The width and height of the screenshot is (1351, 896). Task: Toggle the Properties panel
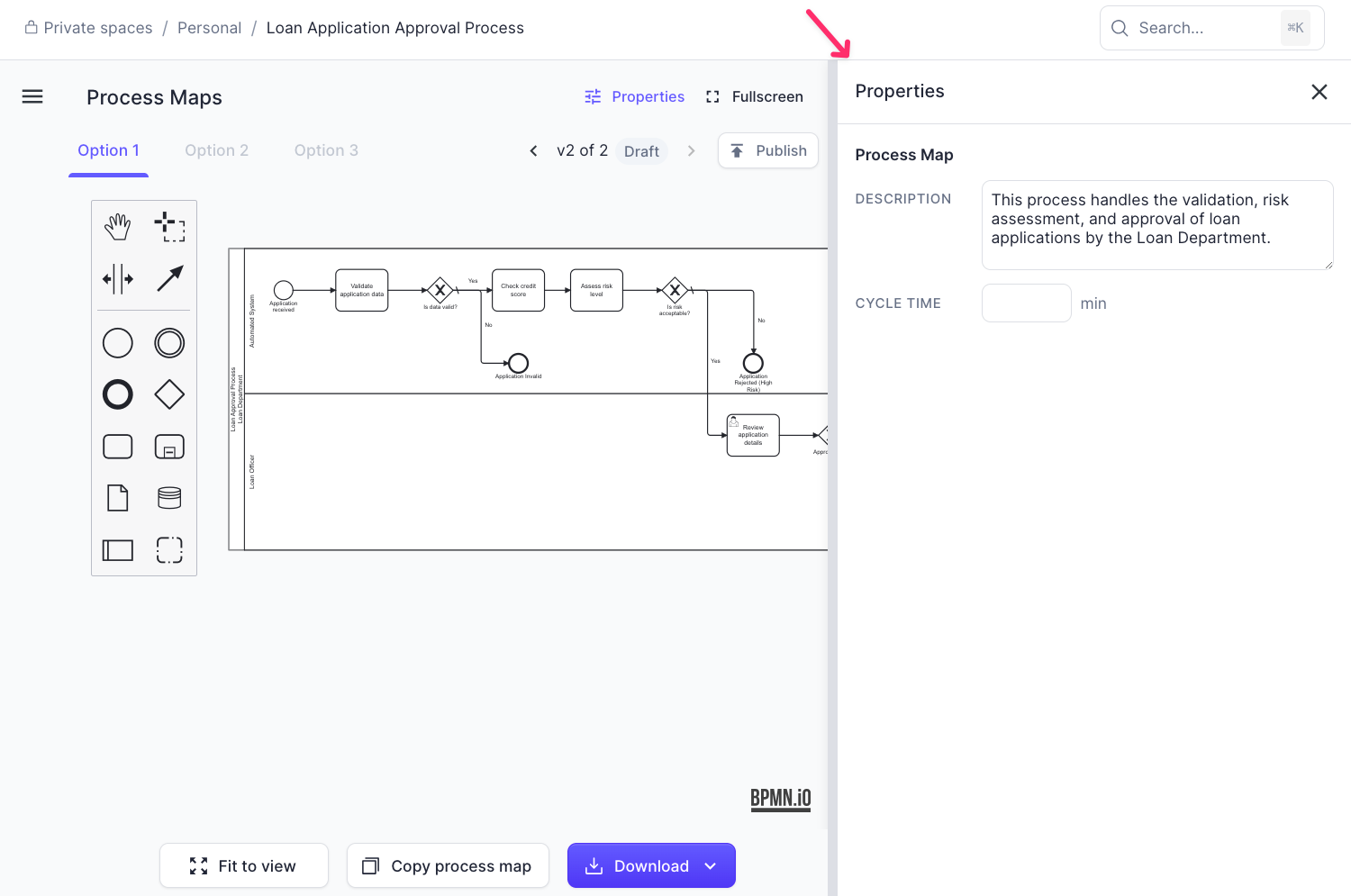pyautogui.click(x=634, y=96)
